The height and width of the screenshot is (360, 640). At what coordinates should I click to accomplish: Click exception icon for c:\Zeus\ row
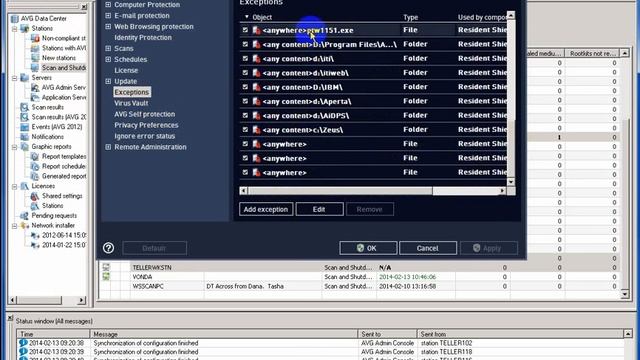256,130
